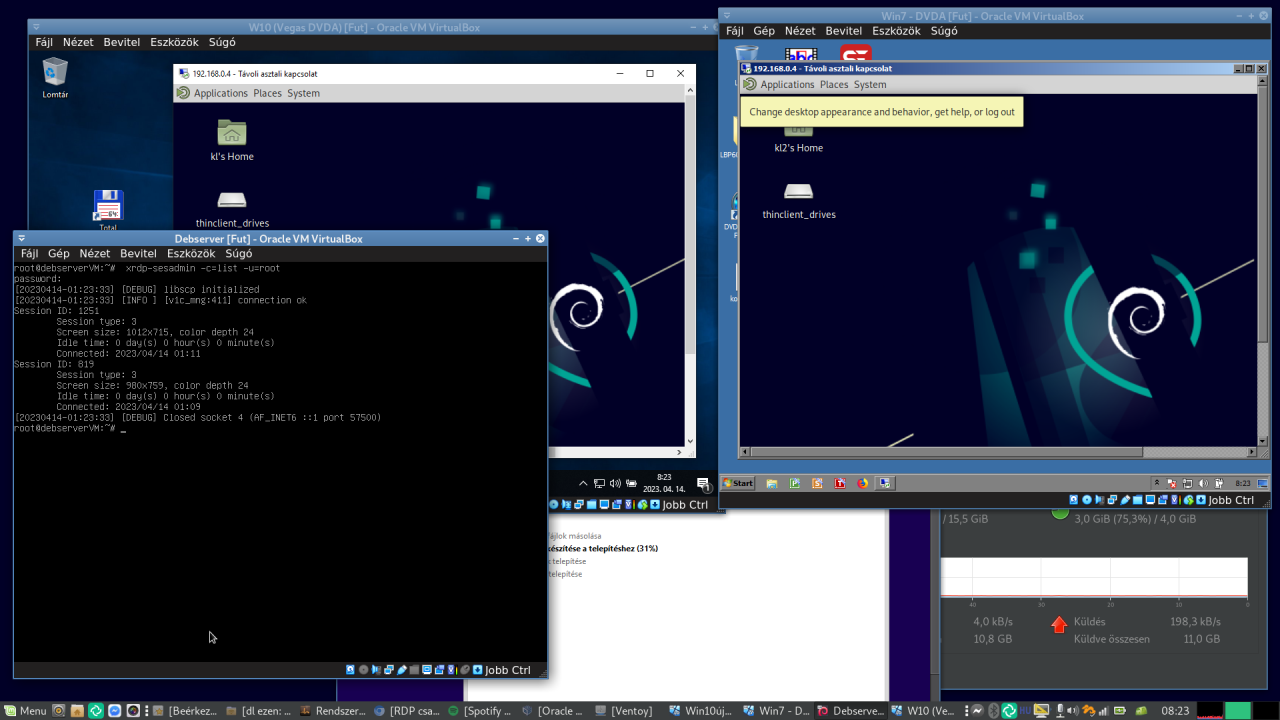Open Places menu in W10 remote desktop

(267, 93)
